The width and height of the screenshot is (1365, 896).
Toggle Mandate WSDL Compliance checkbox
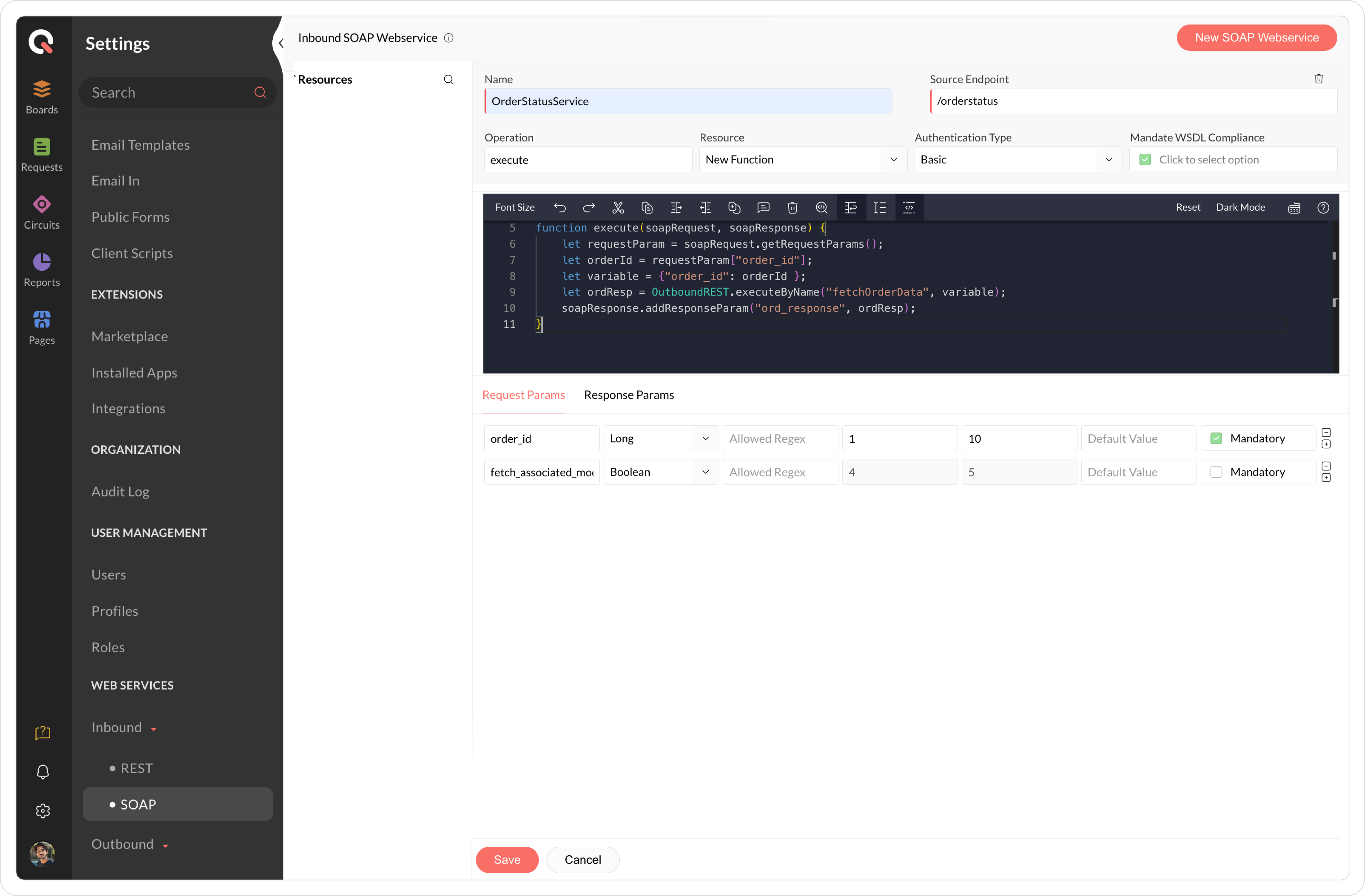[x=1145, y=160]
